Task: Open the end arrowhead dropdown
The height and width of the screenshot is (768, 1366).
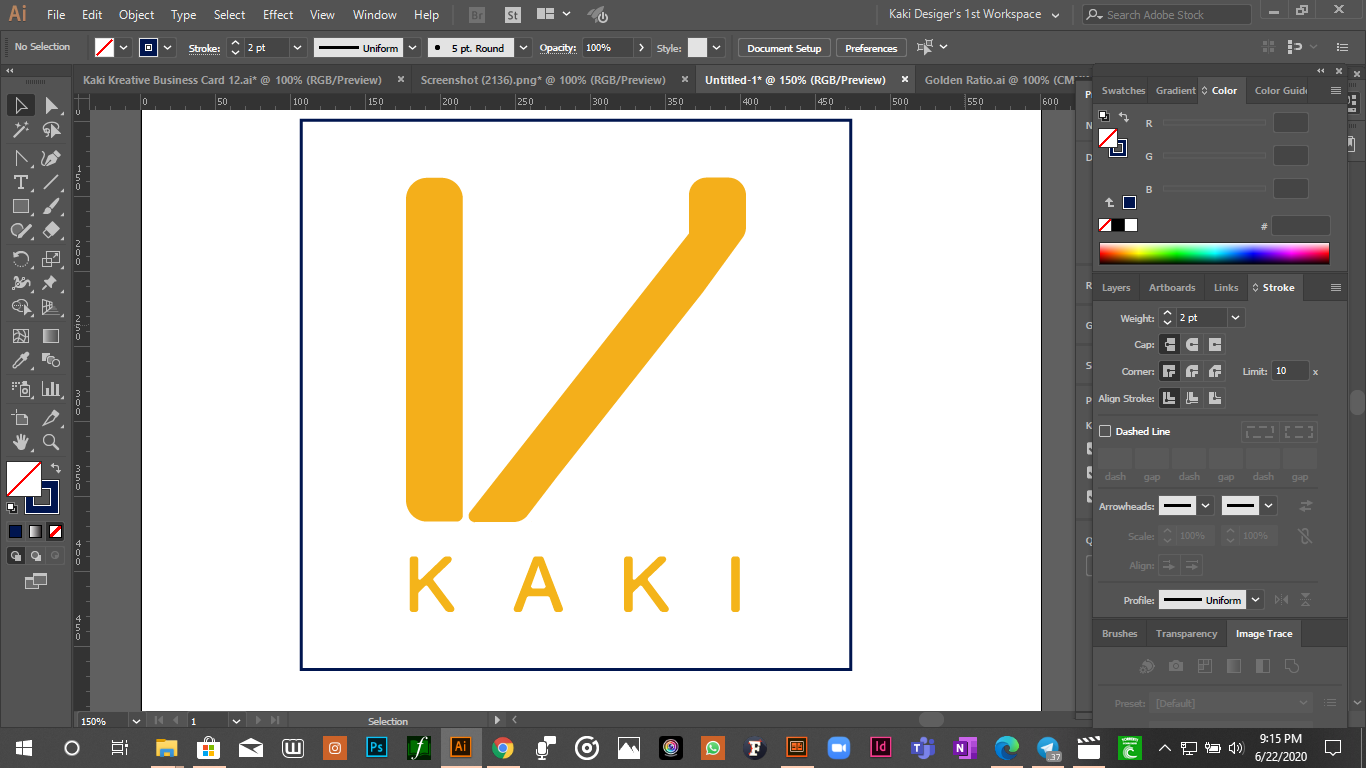Action: (1269, 506)
